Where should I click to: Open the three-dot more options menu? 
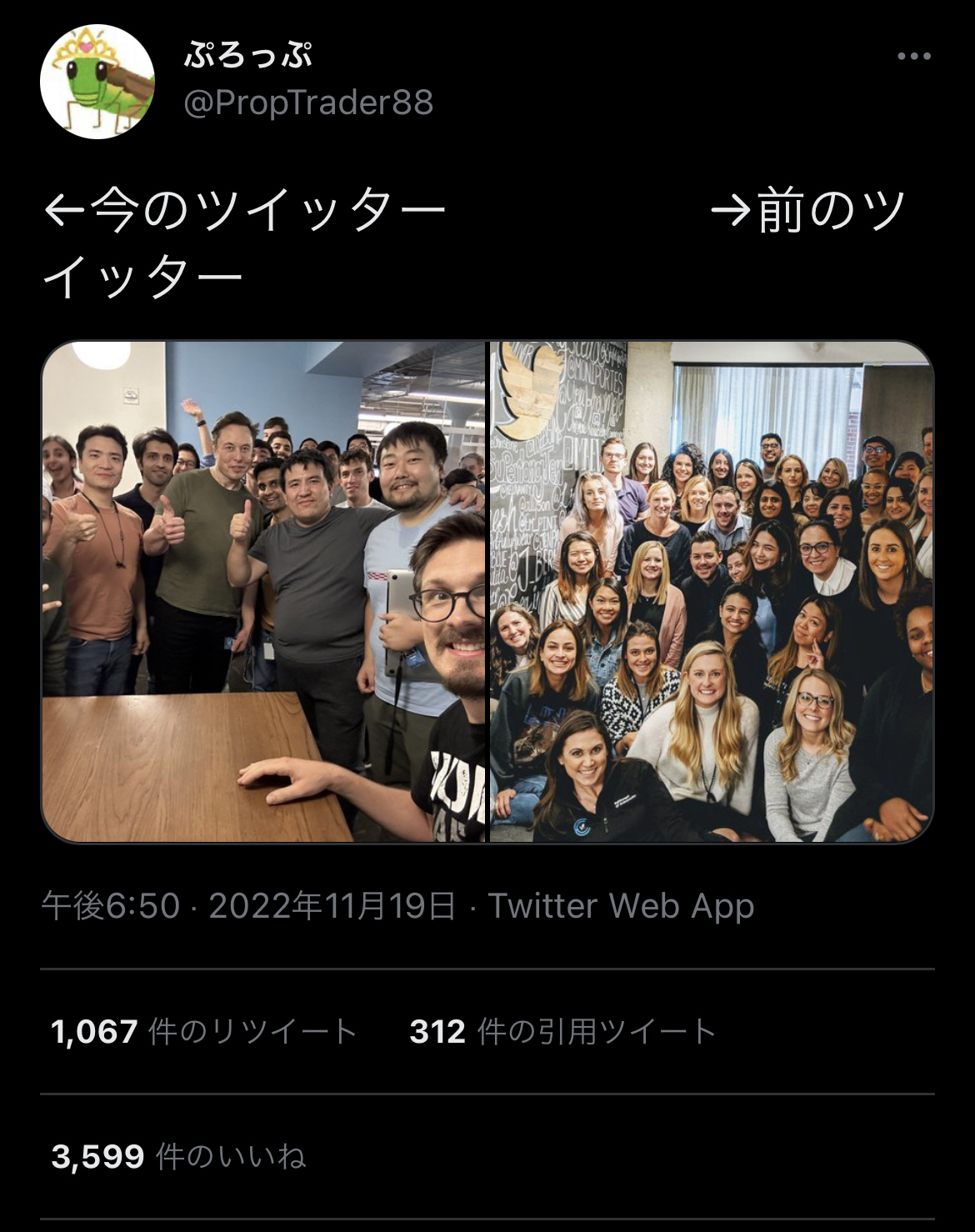pos(914,57)
